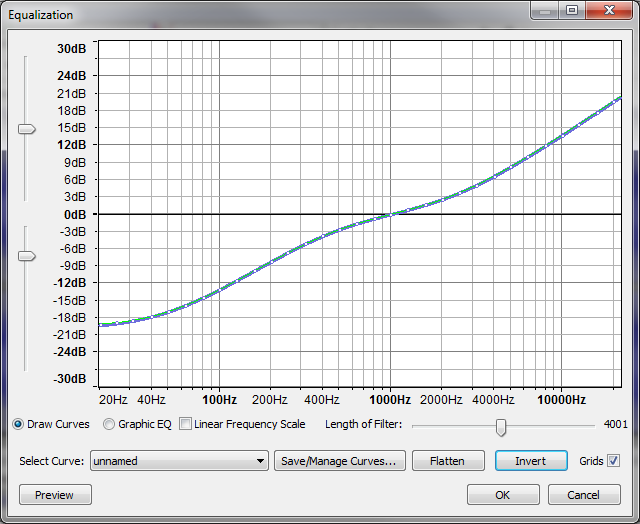
Task: Minimize the Equalization window
Action: click(x=545, y=10)
